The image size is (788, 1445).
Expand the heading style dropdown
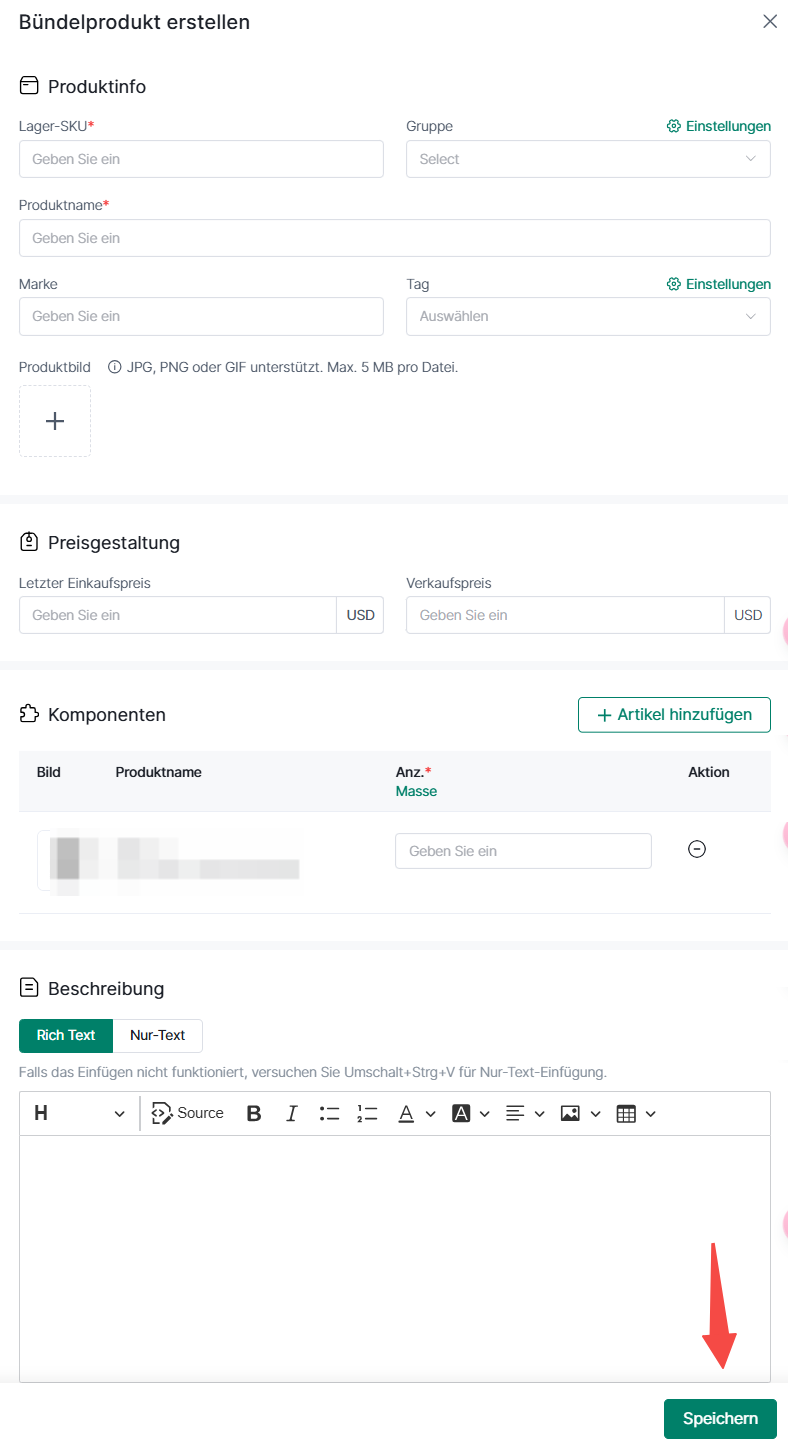(79, 1114)
